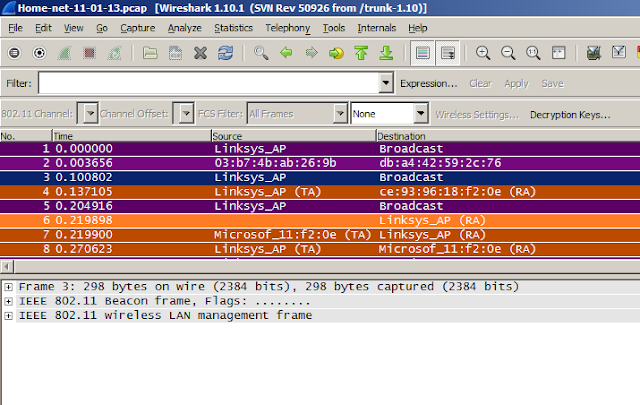Zoom out the packet text
640x405 pixels.
coord(508,53)
